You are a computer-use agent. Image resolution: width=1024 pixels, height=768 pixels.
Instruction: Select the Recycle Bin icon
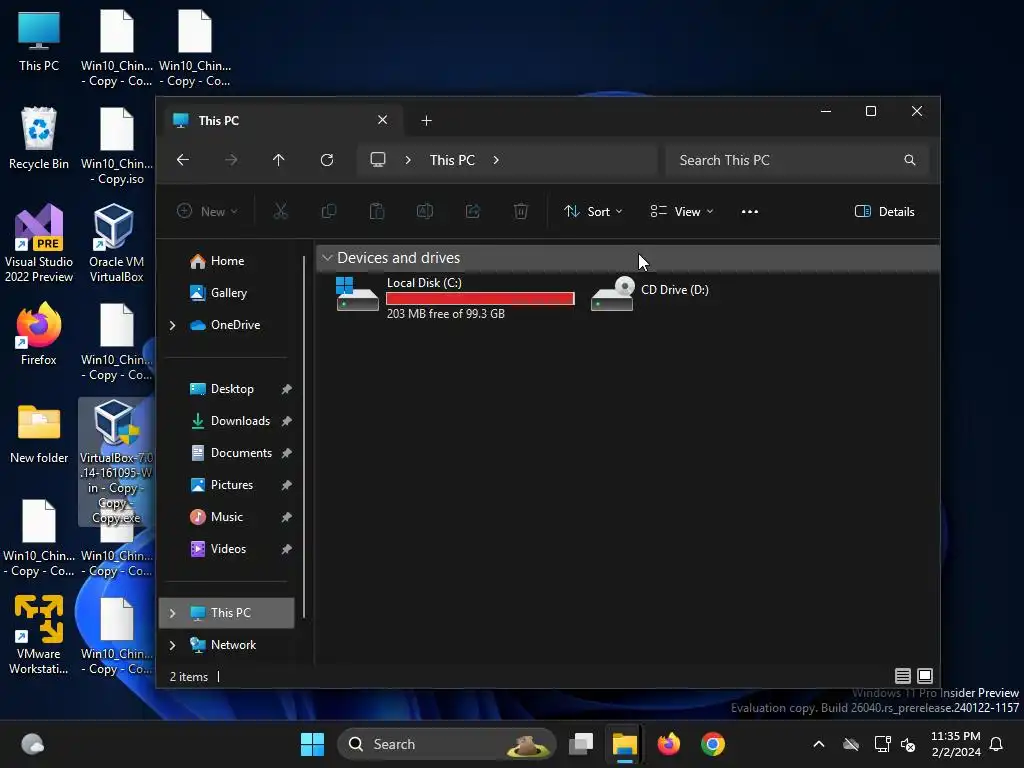(x=39, y=138)
